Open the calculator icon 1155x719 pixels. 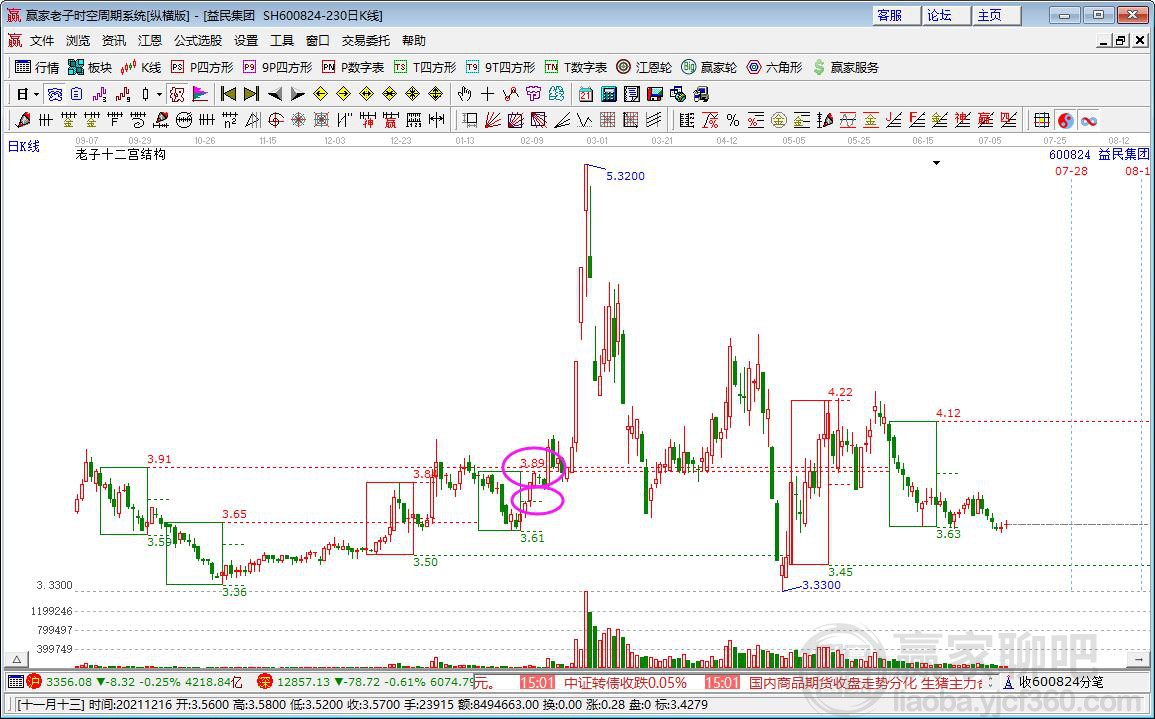[x=608, y=94]
